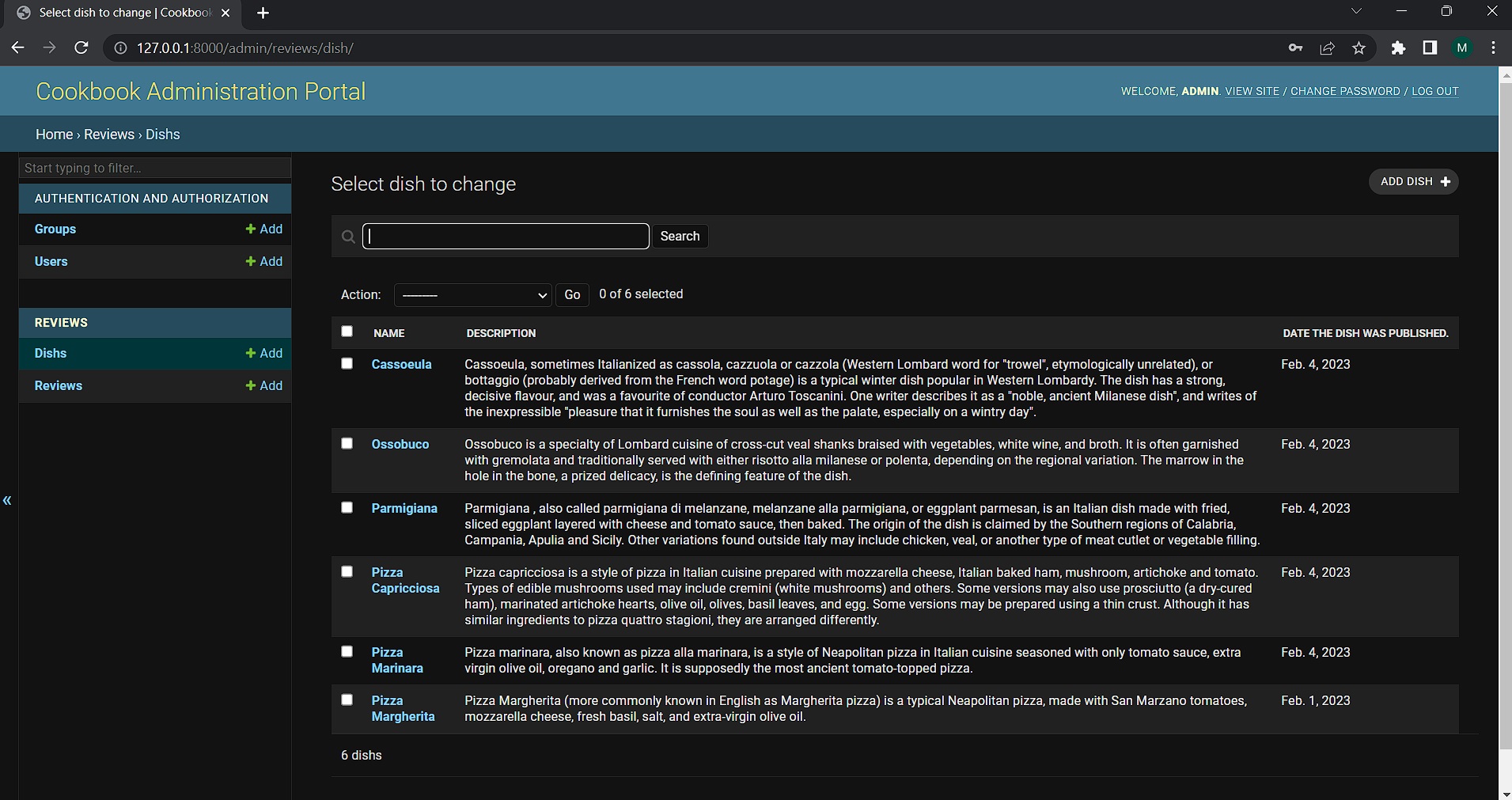1512x800 pixels.
Task: Open the Parmigiana dish entry
Action: [404, 508]
